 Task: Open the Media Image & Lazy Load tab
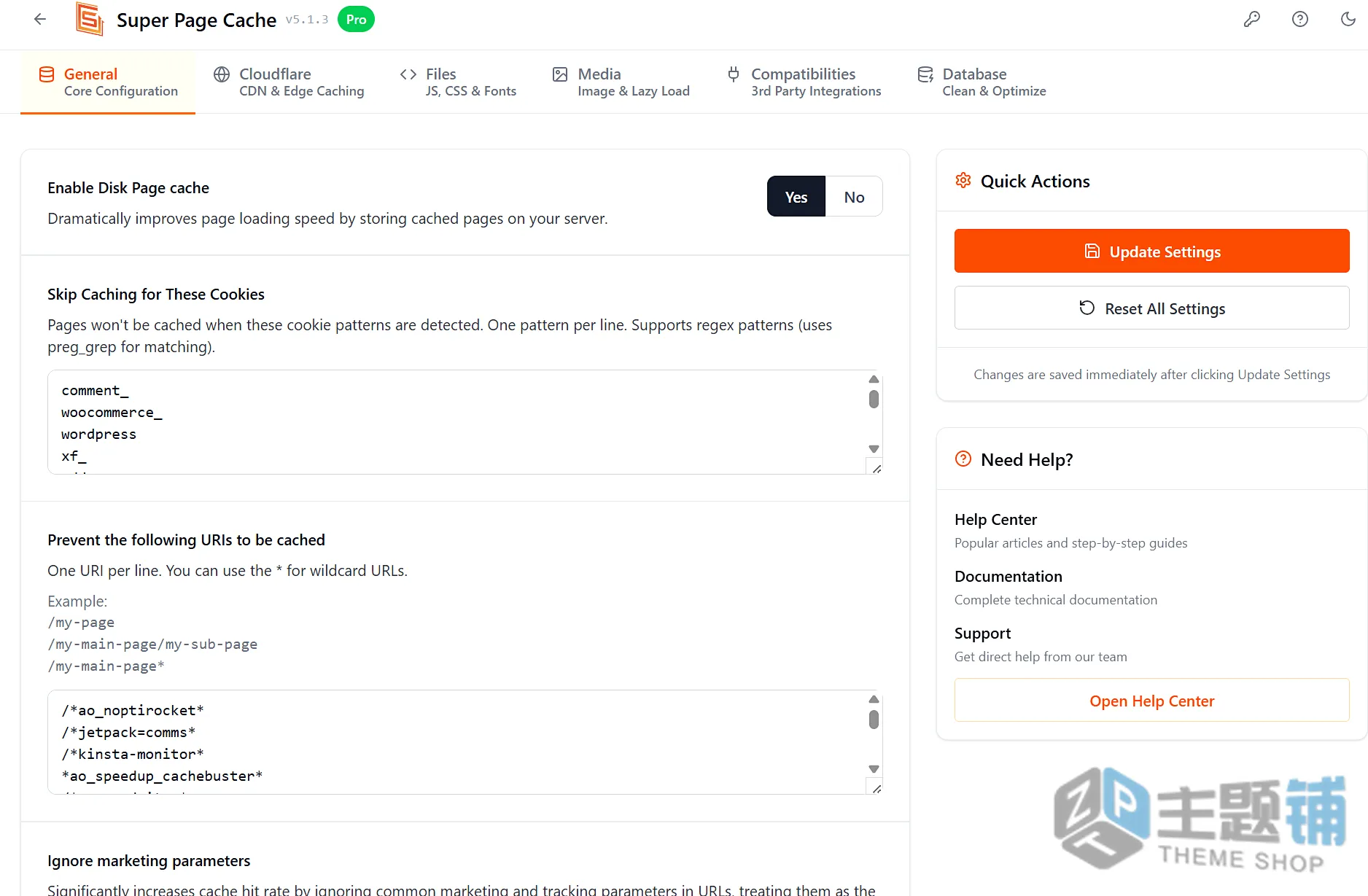click(x=621, y=82)
